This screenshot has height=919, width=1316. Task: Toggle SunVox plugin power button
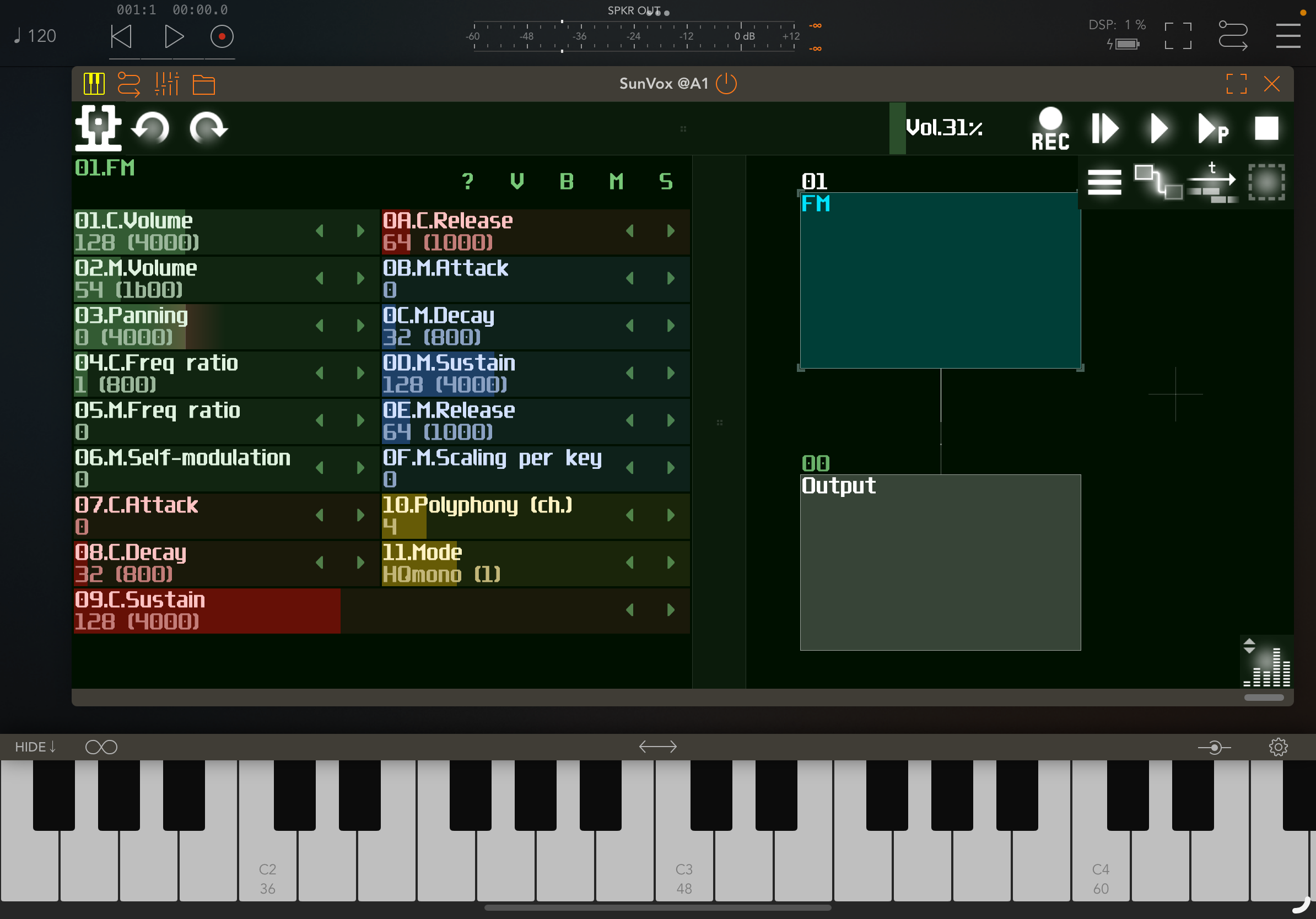tap(726, 84)
